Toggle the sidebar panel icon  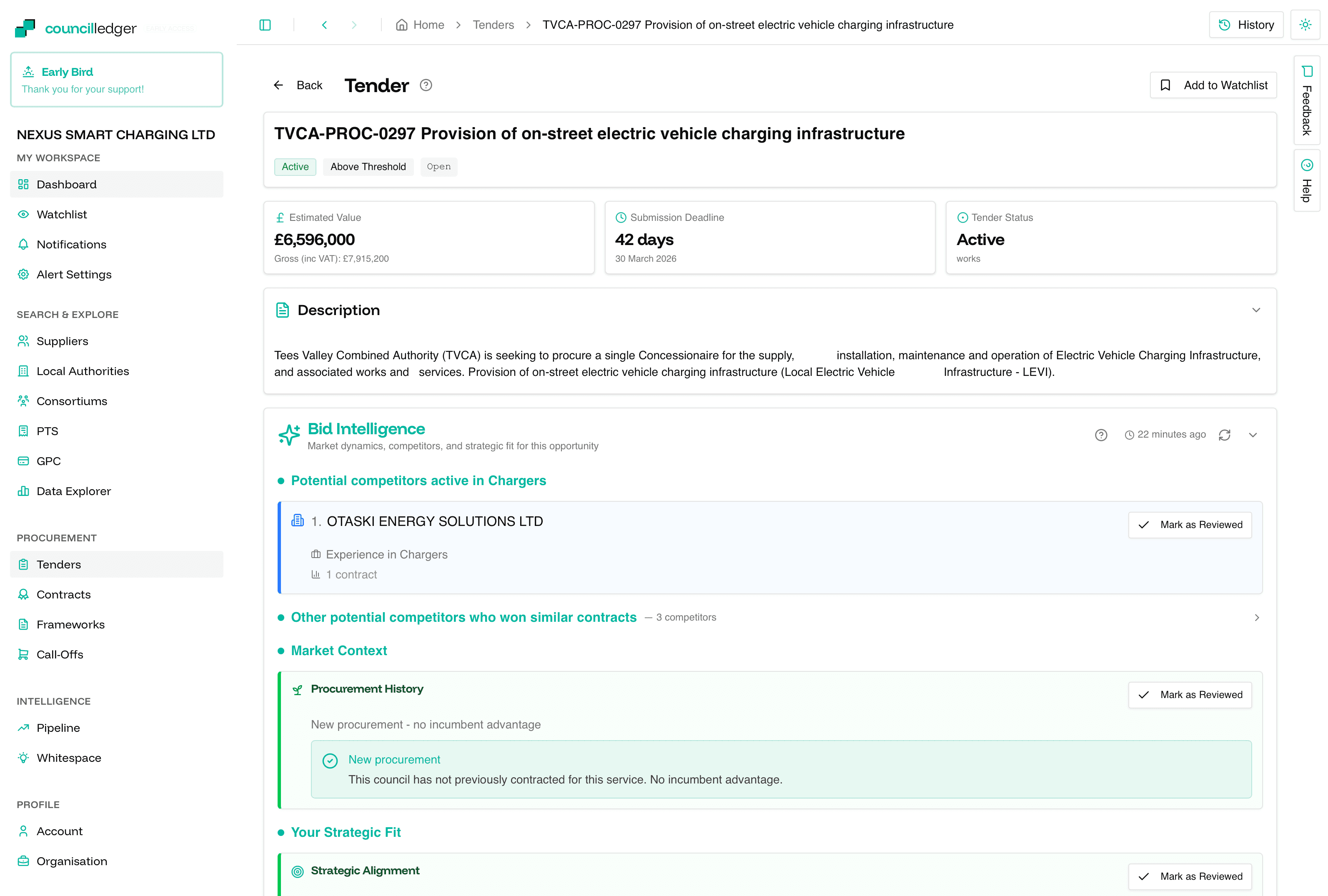click(265, 25)
